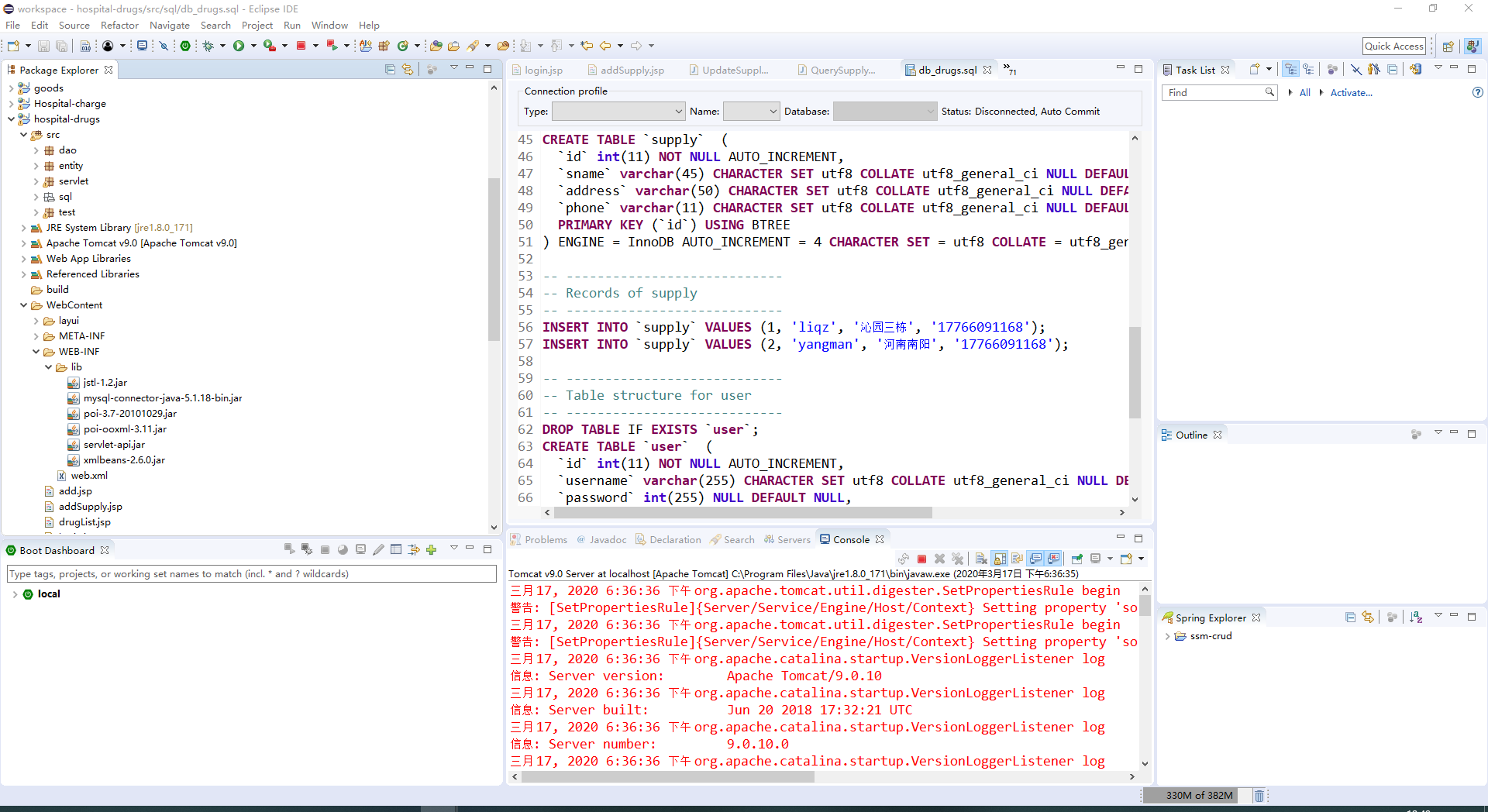Click the Task List Find field
This screenshot has height=812, width=1488.
pos(1218,92)
